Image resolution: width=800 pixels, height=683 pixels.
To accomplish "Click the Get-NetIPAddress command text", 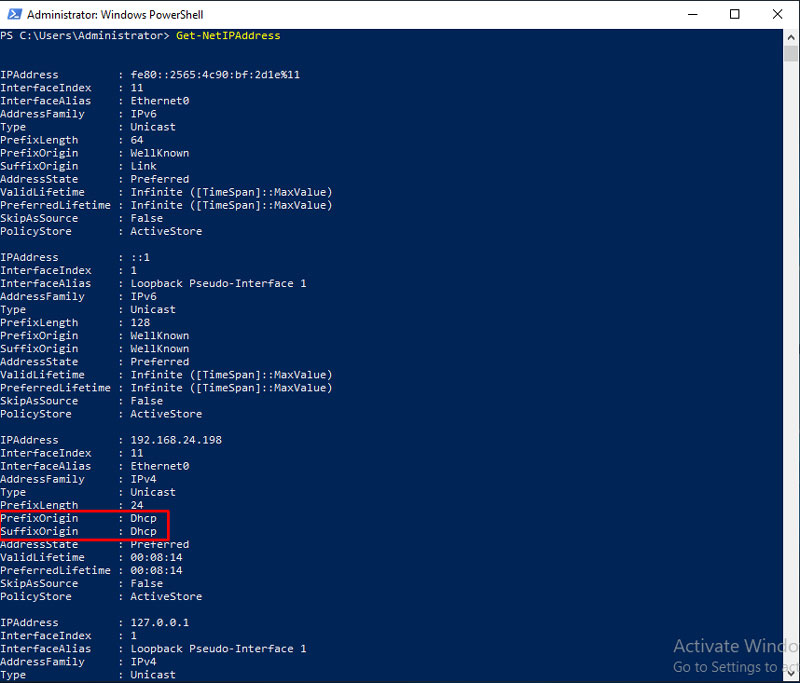I will tap(228, 36).
